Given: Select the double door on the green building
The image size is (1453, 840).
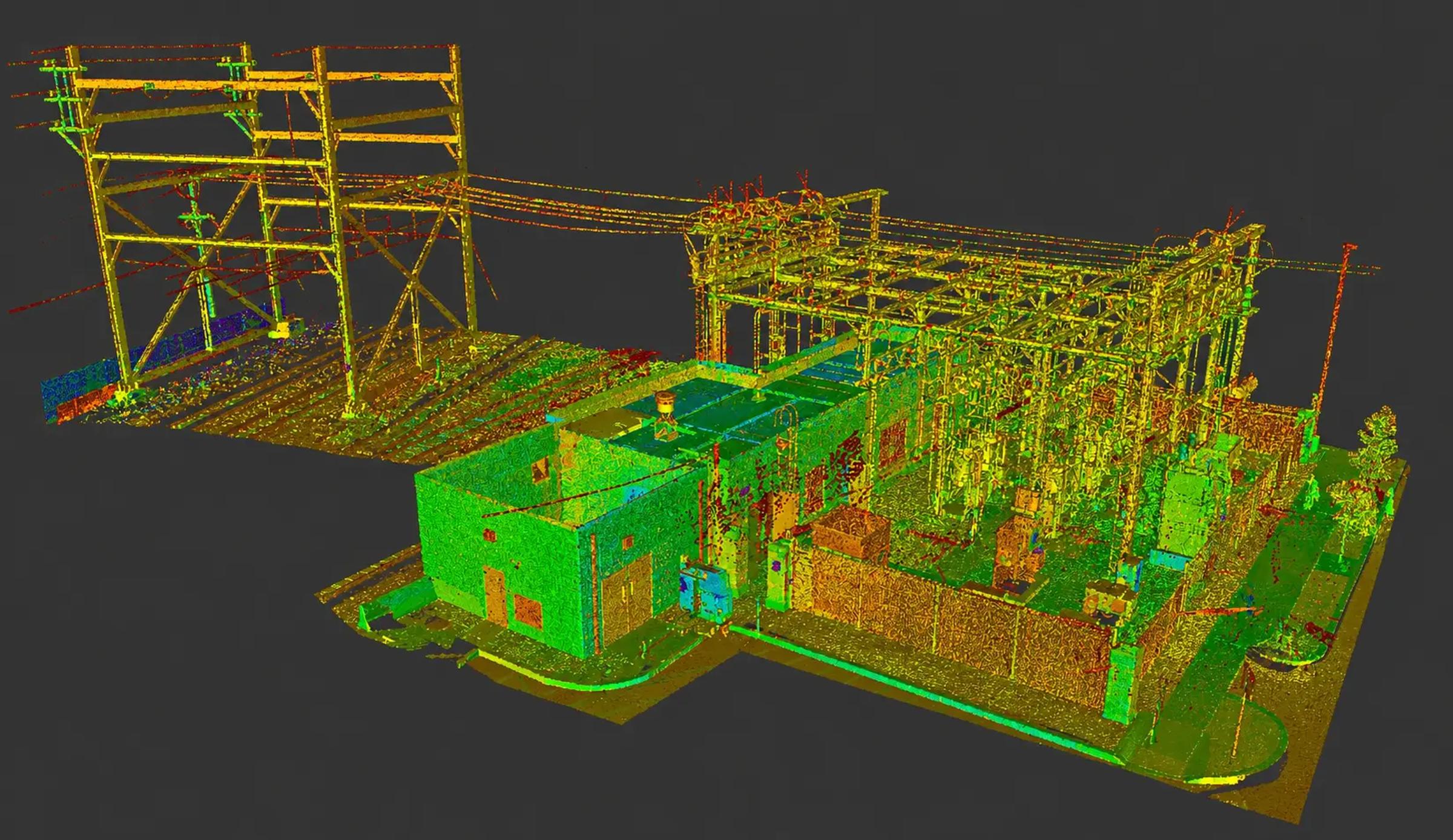Looking at the screenshot, I should (x=627, y=602).
